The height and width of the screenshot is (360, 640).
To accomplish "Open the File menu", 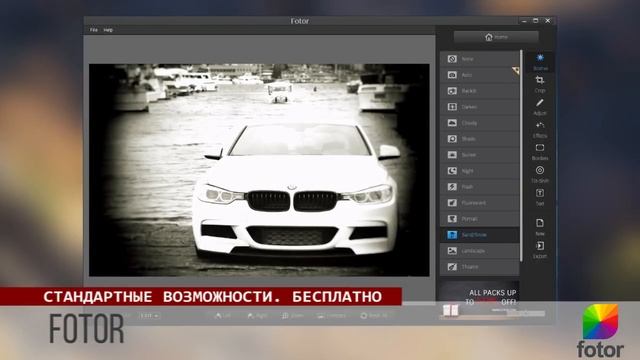I will (x=94, y=30).
